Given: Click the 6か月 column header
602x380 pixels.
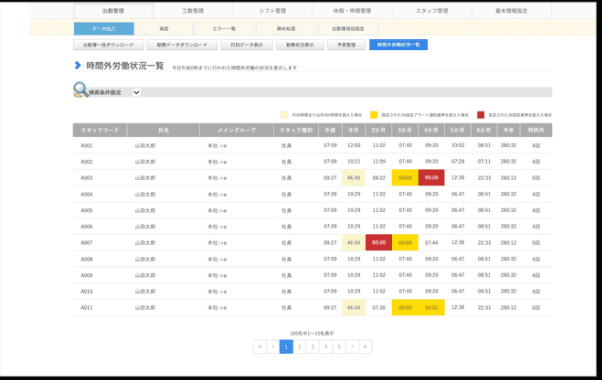Looking at the screenshot, I should [x=484, y=130].
